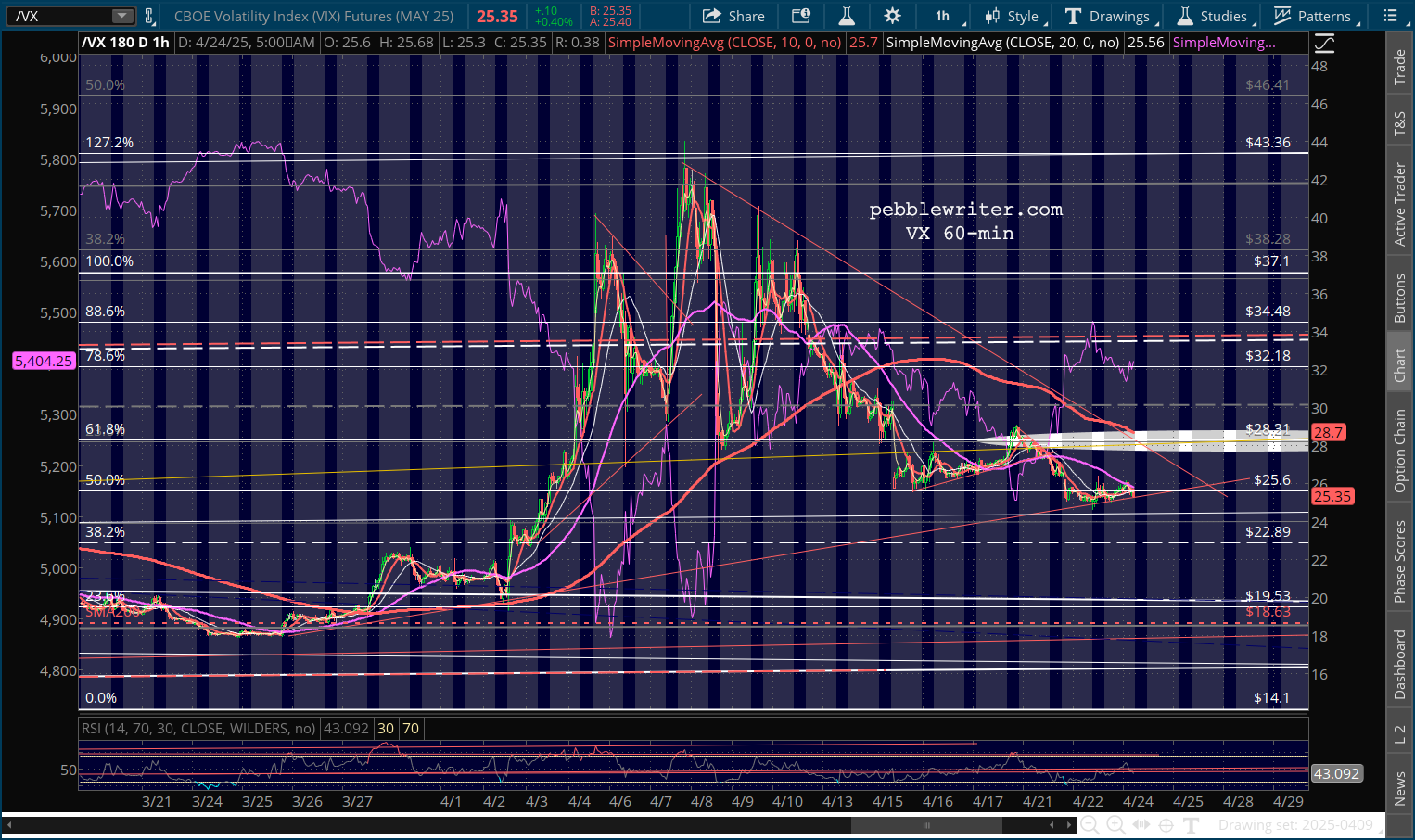This screenshot has width=1415, height=840.
Task: Click the horizontal expand arrows icon
Action: (x=1141, y=824)
